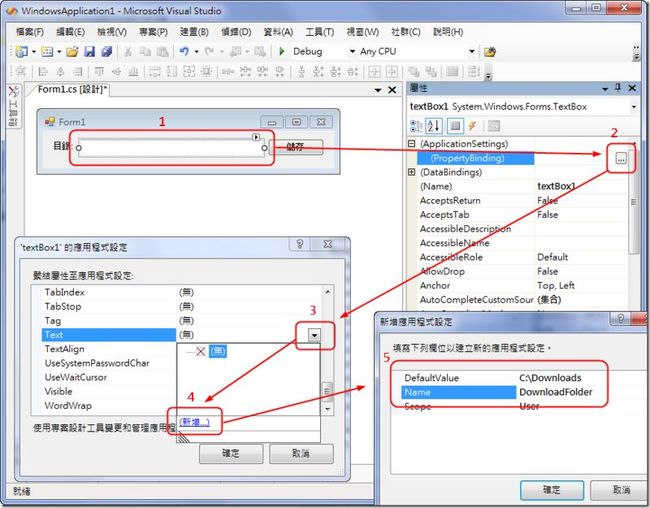Click the Open File folder icon
Image resolution: width=650 pixels, height=508 pixels.
tap(72, 51)
